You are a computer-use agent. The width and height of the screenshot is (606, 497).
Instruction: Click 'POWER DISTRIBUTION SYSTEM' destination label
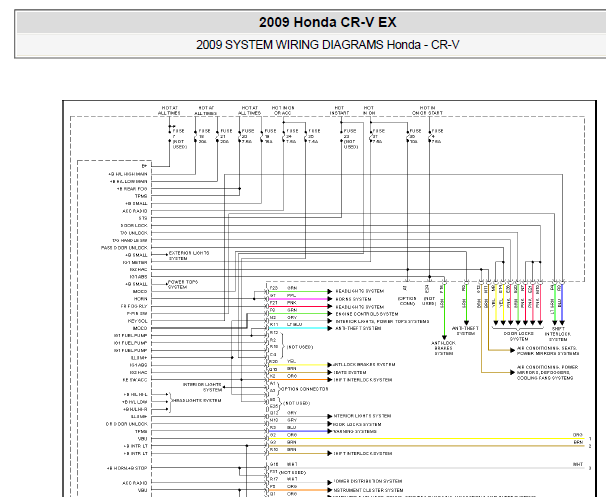point(368,482)
